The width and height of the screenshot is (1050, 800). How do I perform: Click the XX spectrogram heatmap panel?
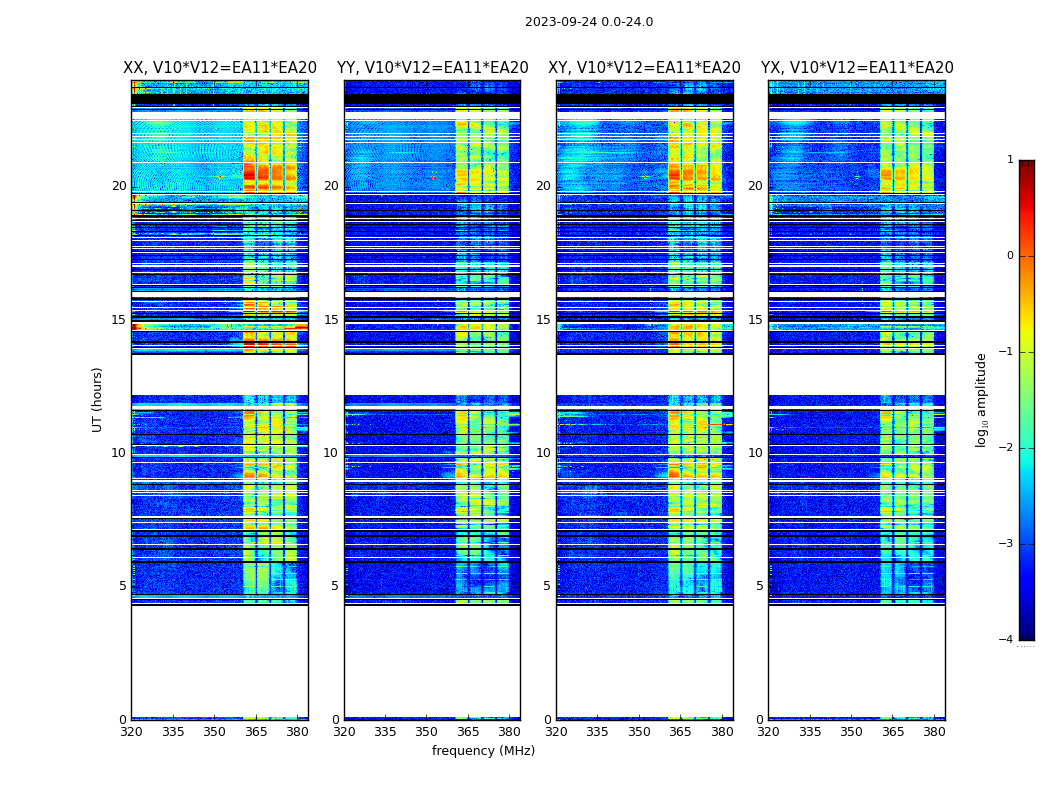click(x=219, y=400)
